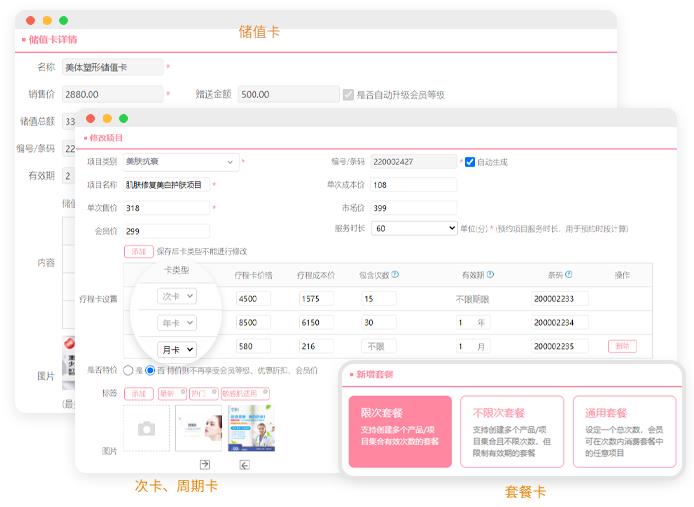Toggle the 自动生成 checkbox
Screen dimensions: 694x507
click(x=470, y=162)
